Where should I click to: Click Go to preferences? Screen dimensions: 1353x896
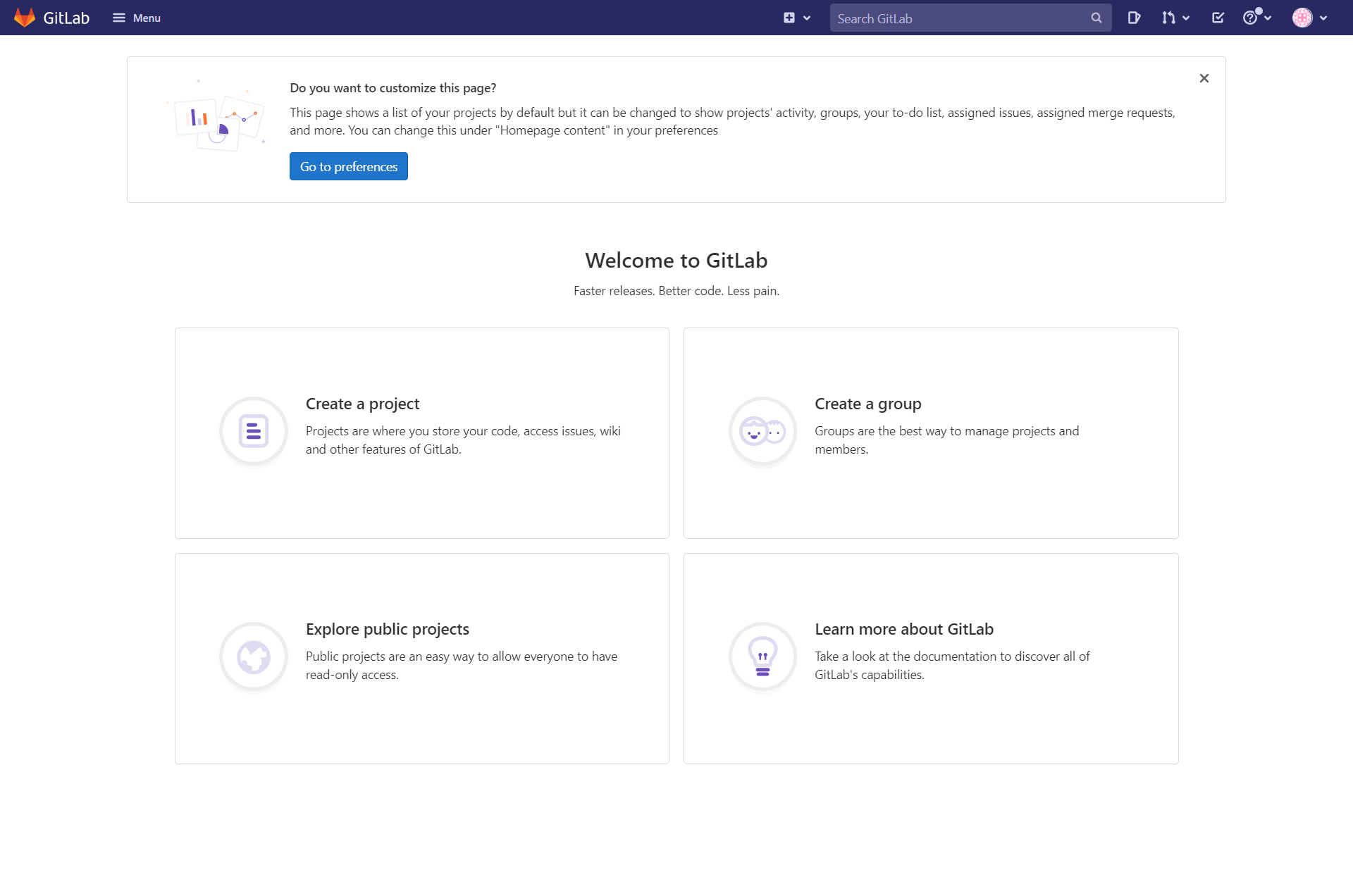[x=348, y=166]
